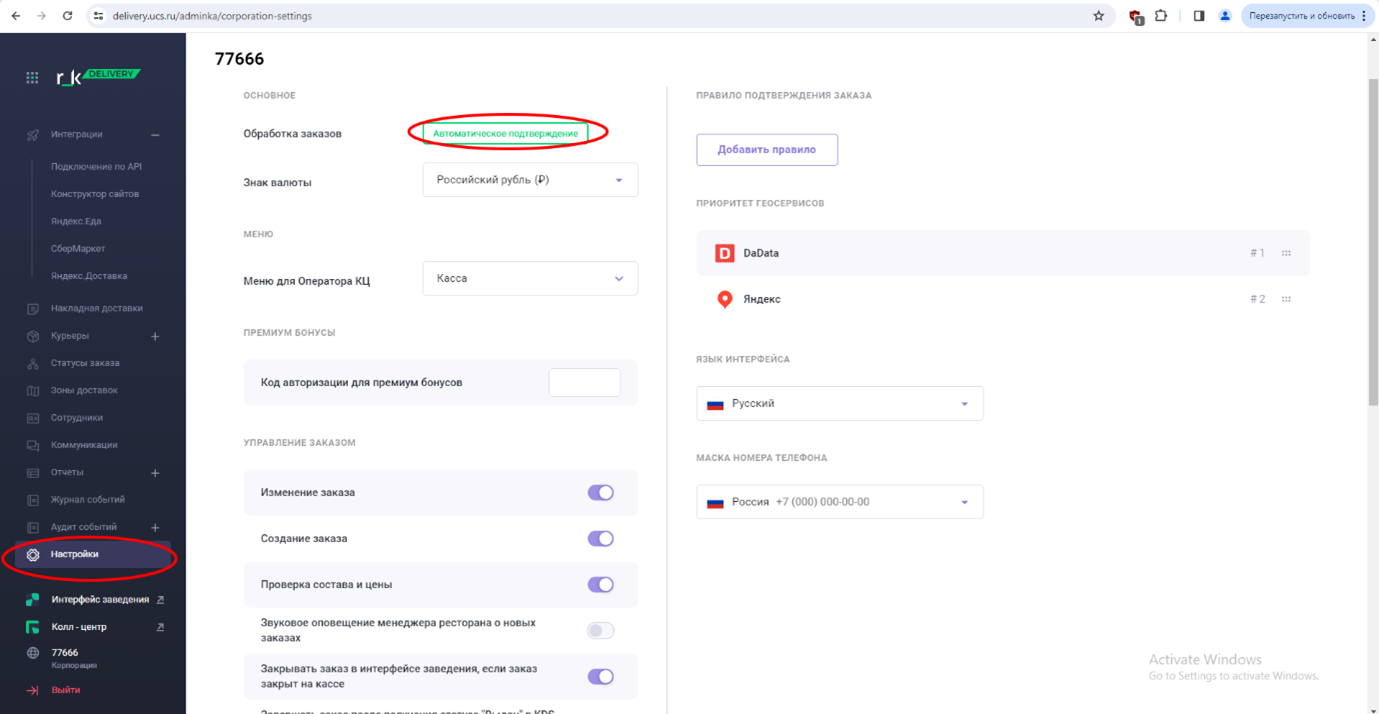Click the browser reload icon
The image size is (1379, 714).
[67, 16]
